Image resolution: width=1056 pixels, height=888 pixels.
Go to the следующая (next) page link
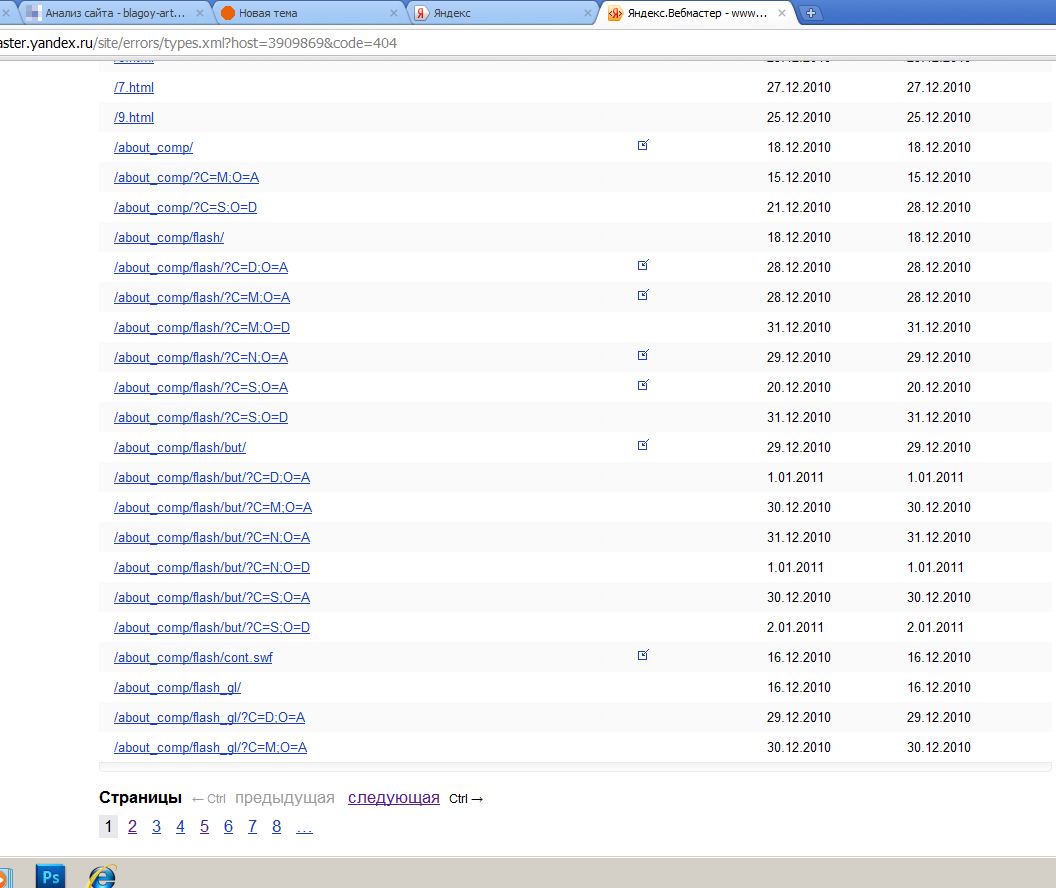[x=393, y=798]
